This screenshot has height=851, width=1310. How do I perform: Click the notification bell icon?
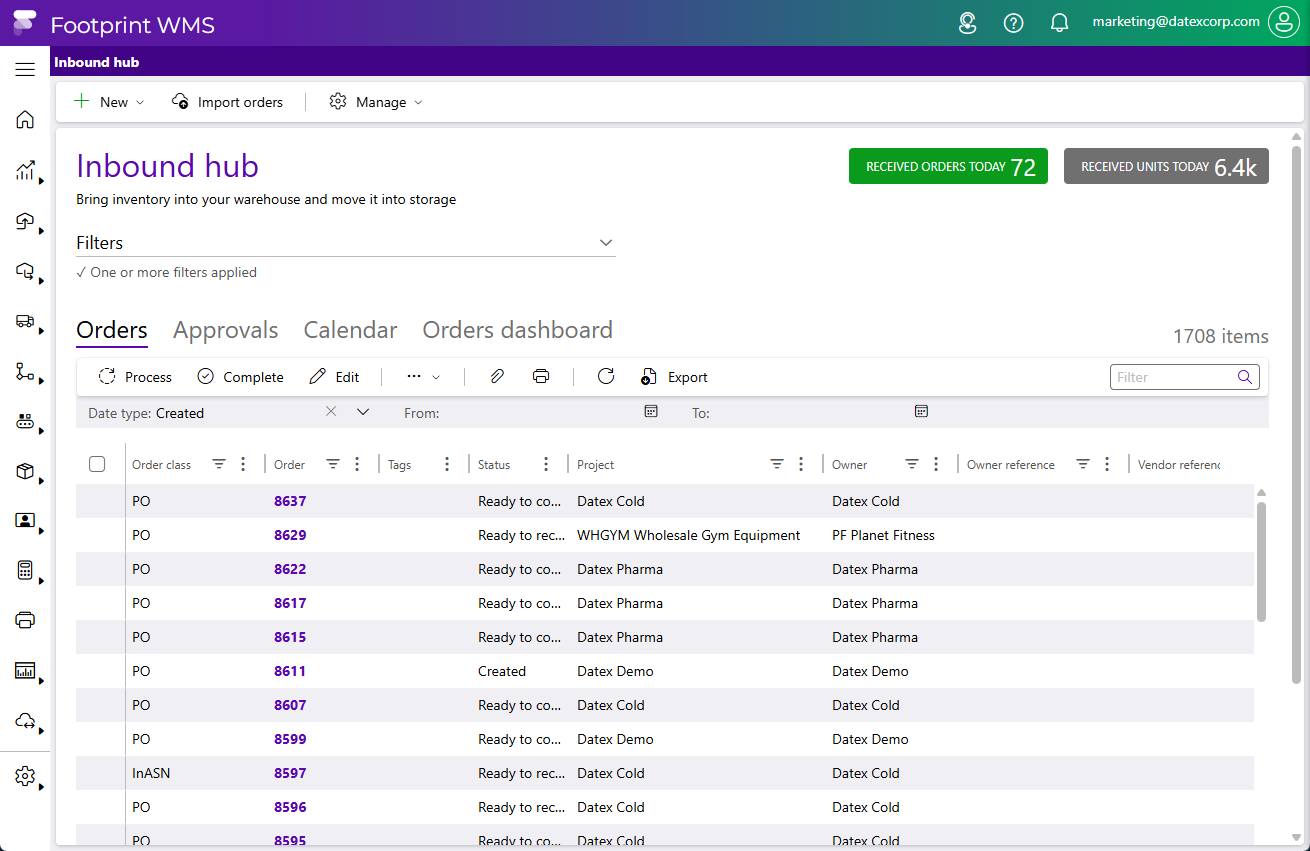1059,23
